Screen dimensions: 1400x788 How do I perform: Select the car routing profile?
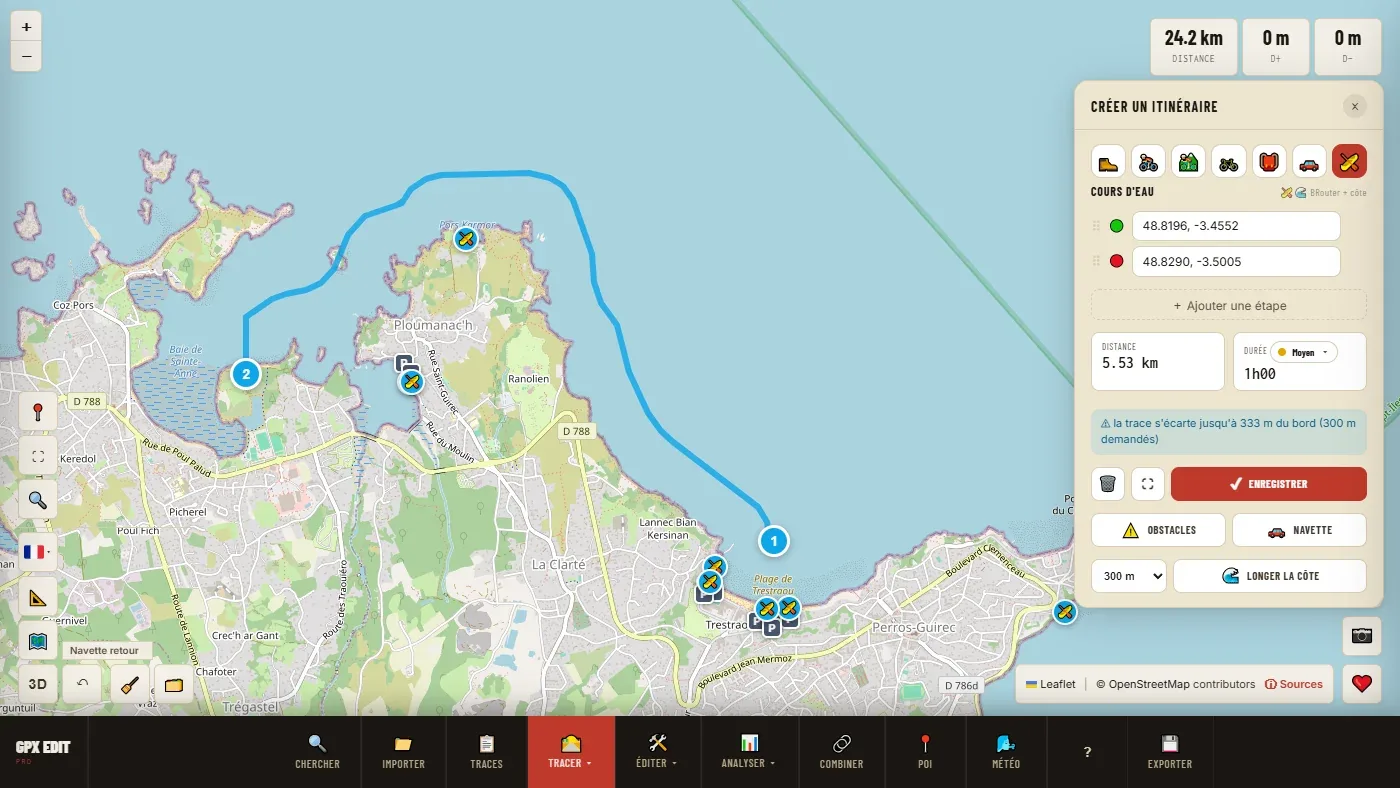tap(1309, 161)
